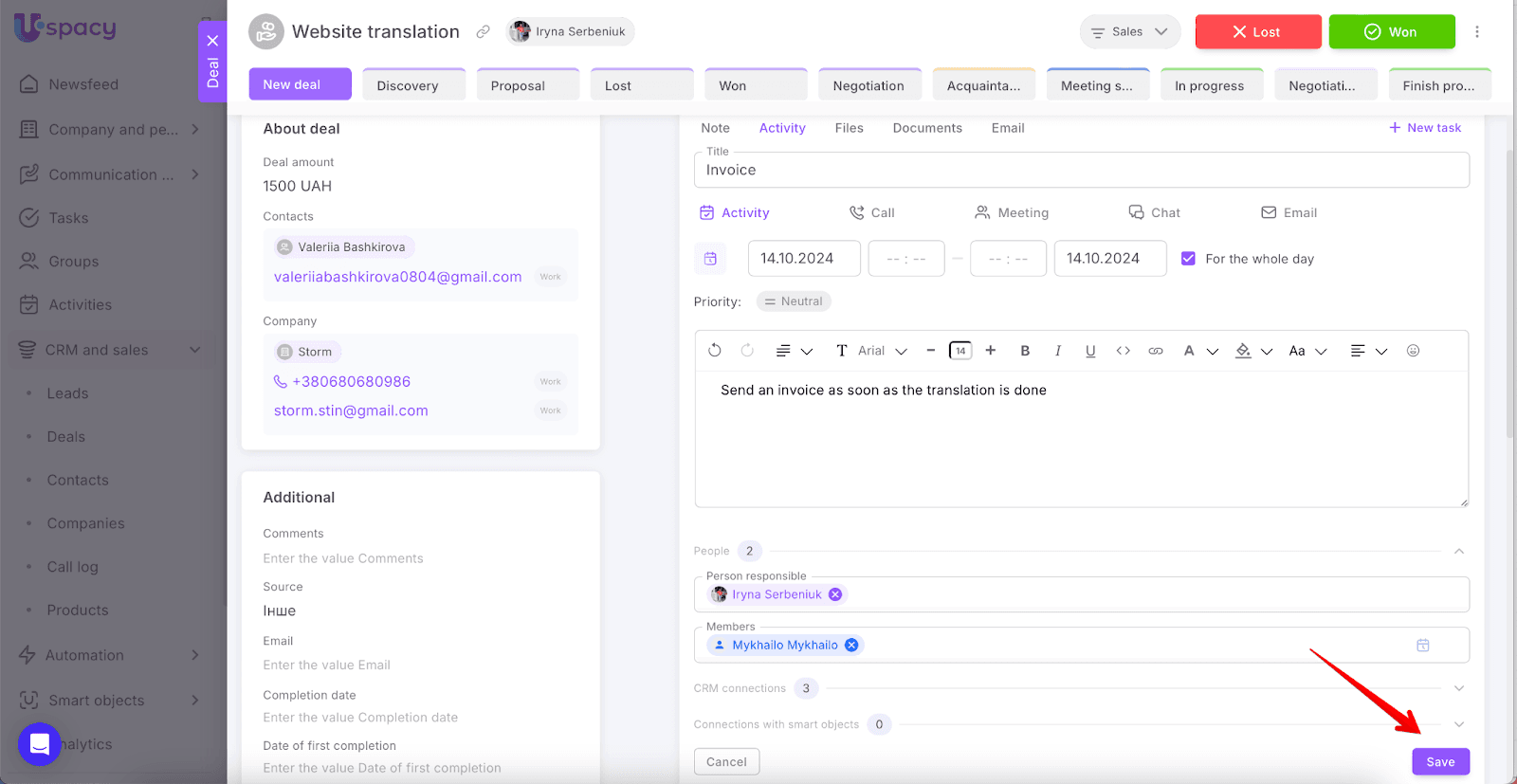Open the Sales pipeline dropdown
This screenshot has height=784, width=1517.
pyautogui.click(x=1129, y=32)
